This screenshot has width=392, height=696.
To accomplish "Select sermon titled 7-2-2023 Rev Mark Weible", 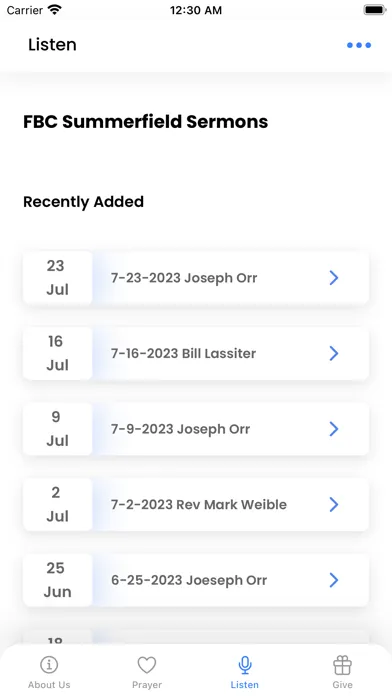I will pos(199,504).
